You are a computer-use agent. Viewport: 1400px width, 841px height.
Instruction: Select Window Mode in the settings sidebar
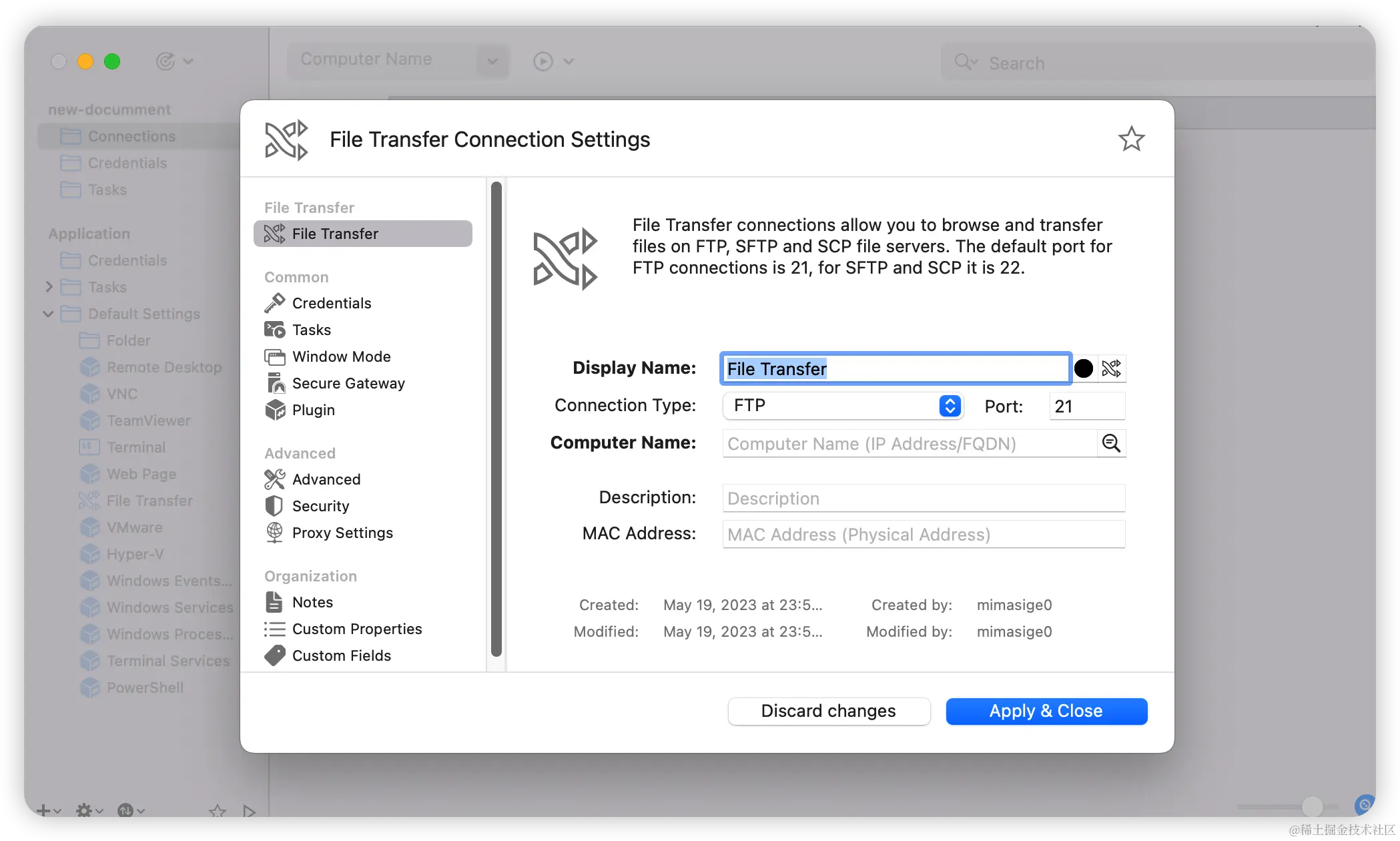click(x=340, y=356)
